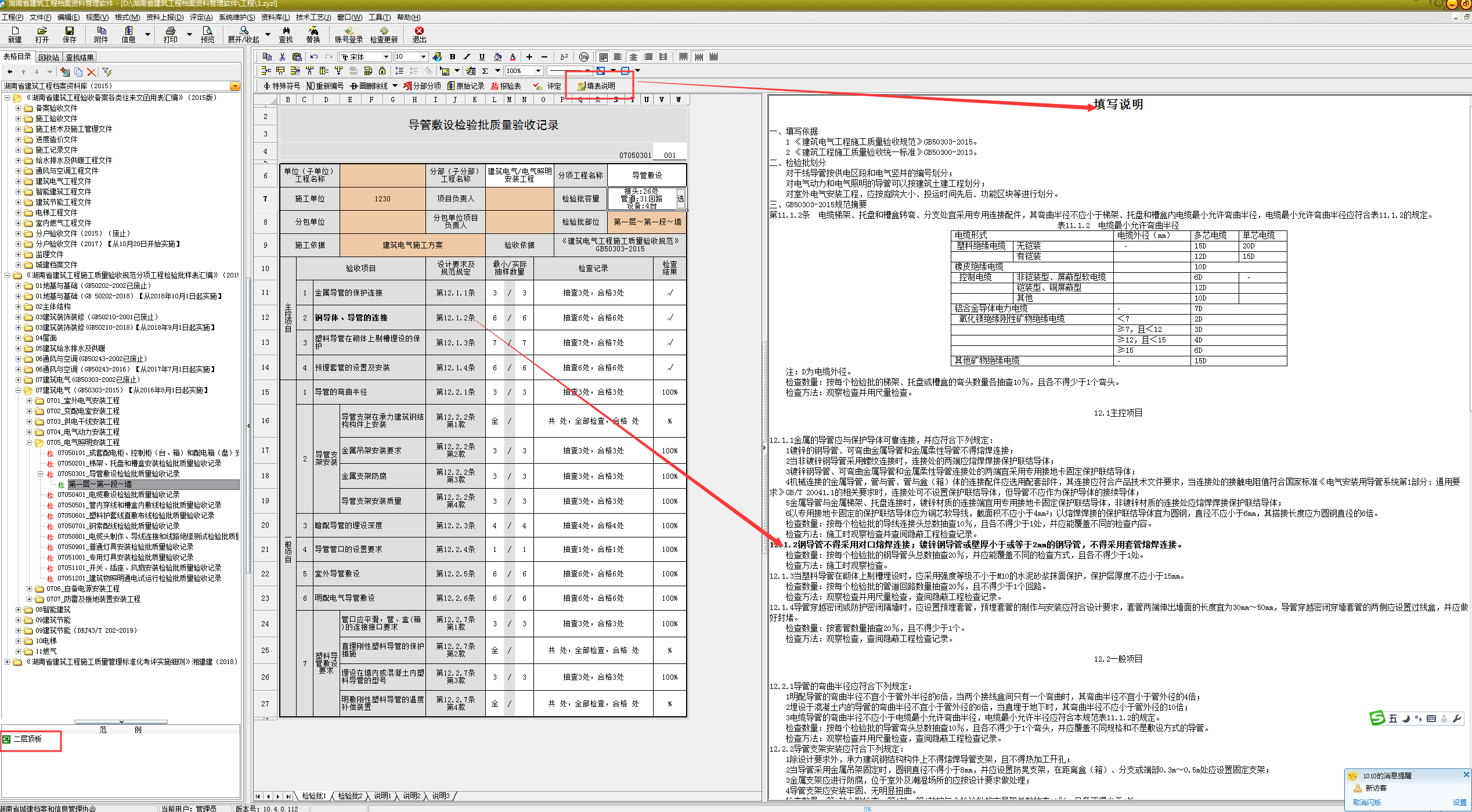Click the 打开 (Open) toolbar icon
The image size is (1472, 812).
42,35
